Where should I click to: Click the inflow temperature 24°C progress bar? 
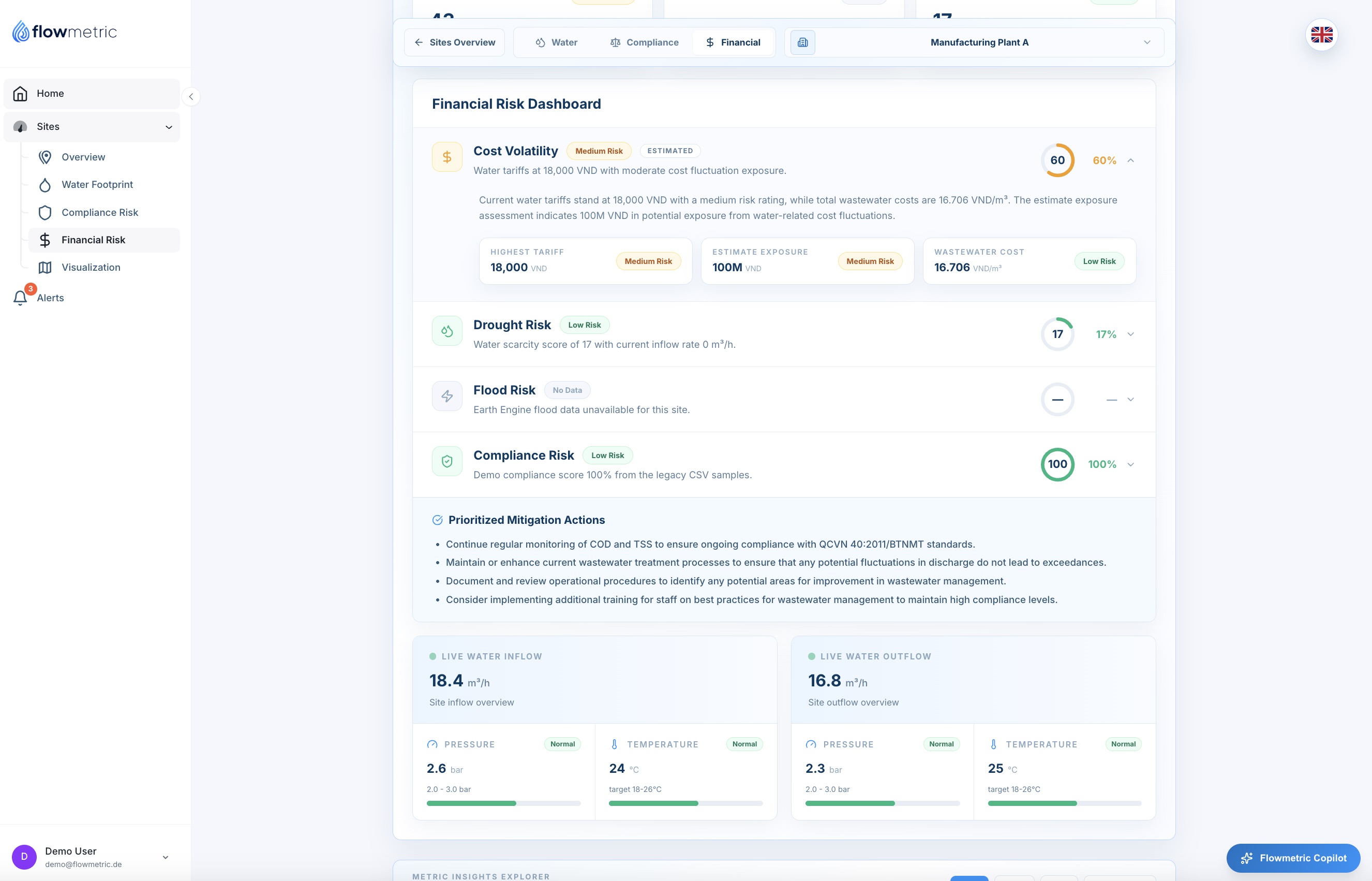tap(685, 803)
